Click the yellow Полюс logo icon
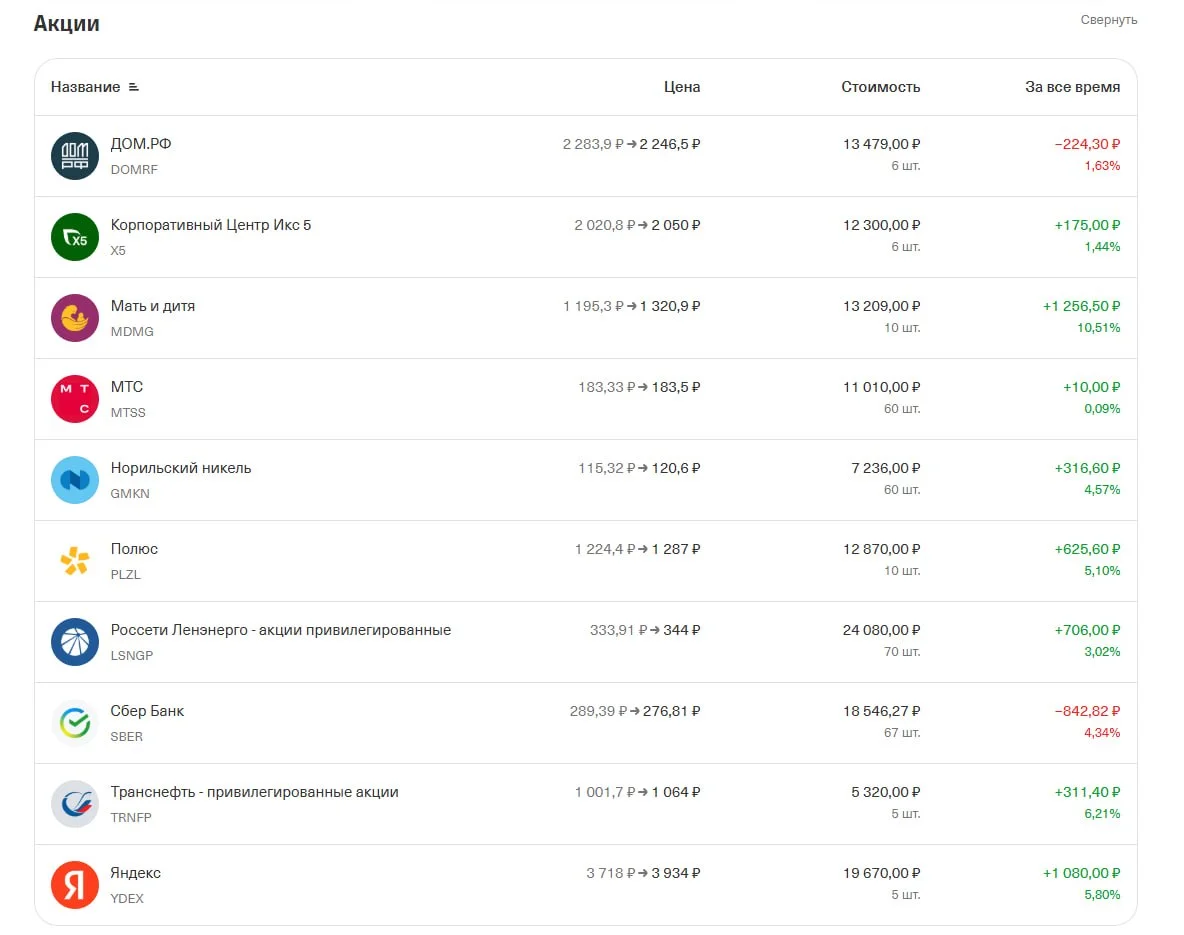This screenshot has height=935, width=1184. [x=75, y=561]
